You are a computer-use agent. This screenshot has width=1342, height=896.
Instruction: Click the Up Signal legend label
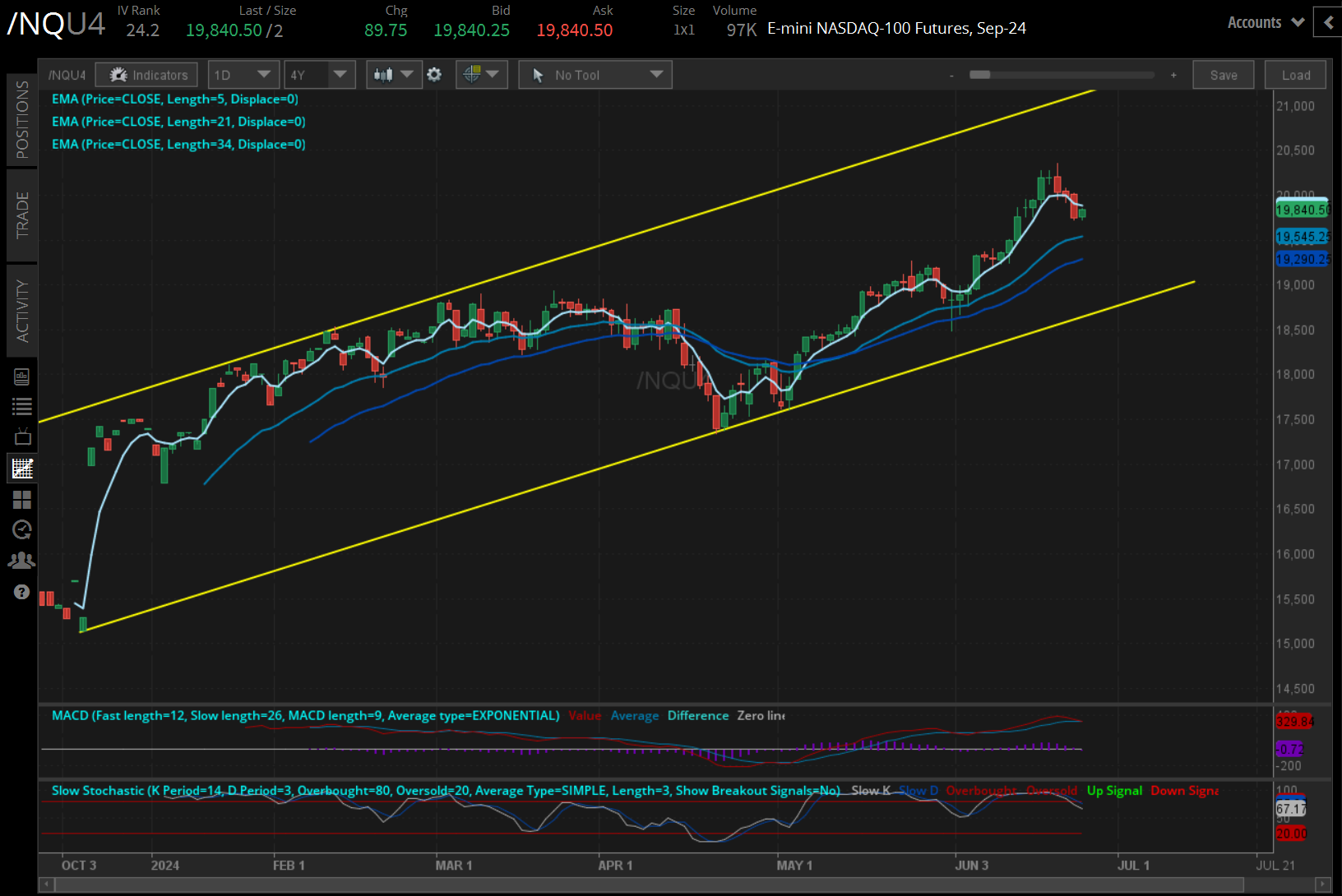(1114, 790)
